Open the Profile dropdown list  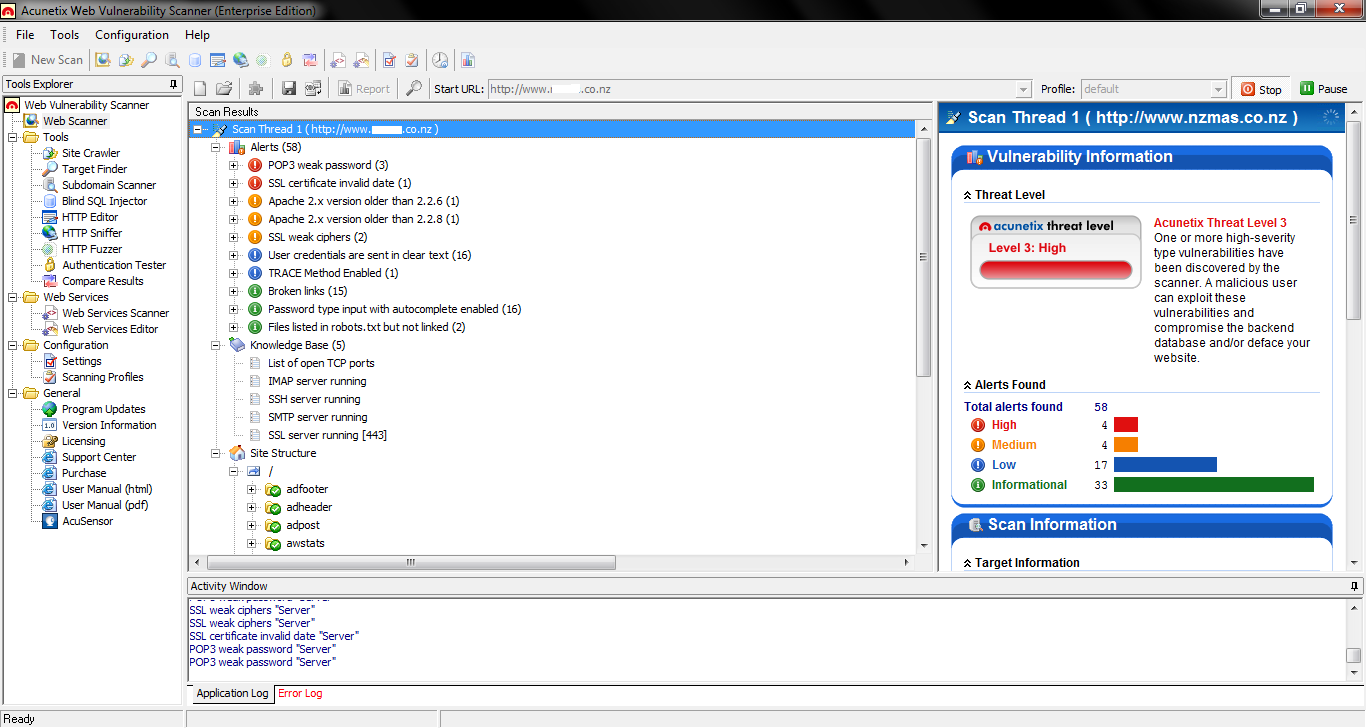(x=1218, y=89)
